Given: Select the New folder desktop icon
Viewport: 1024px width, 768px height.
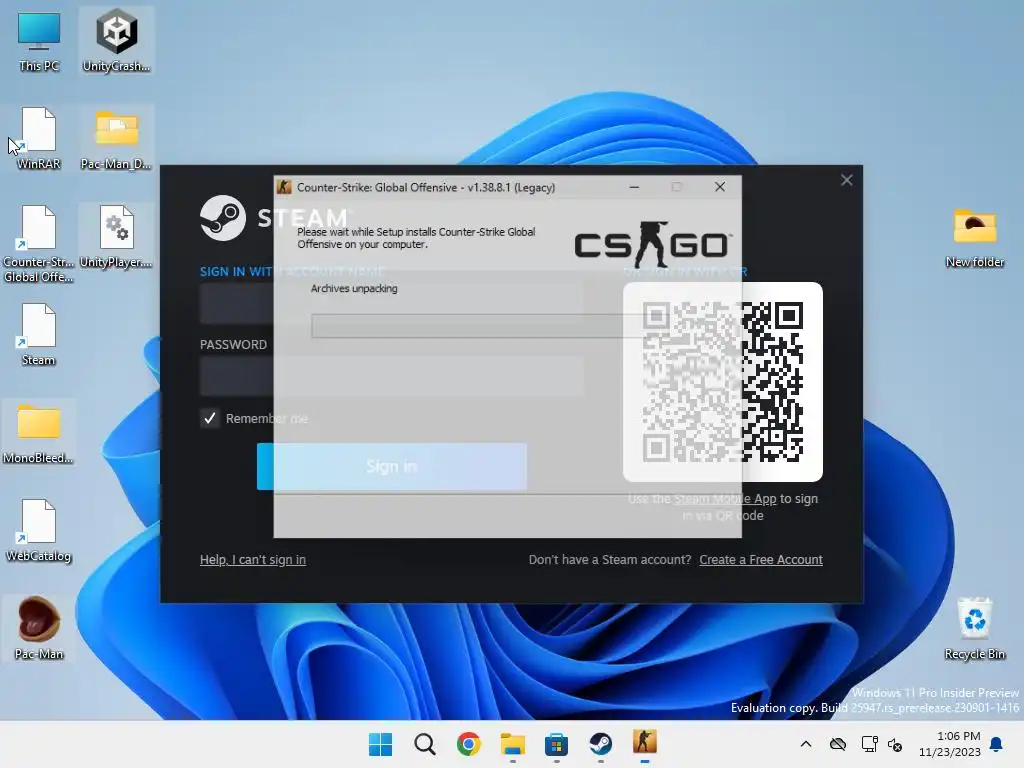Looking at the screenshot, I should tap(974, 238).
